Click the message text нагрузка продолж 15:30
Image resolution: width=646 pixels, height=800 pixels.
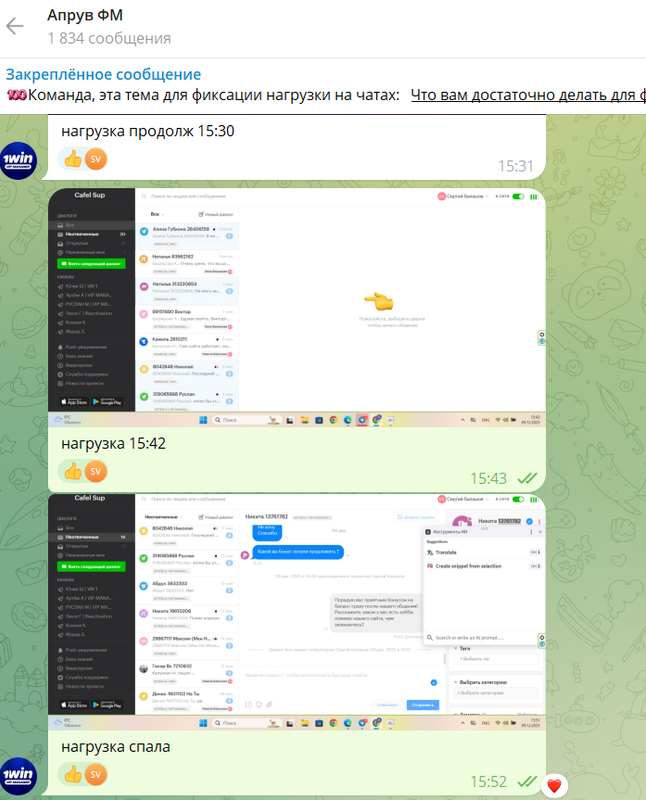coord(147,131)
